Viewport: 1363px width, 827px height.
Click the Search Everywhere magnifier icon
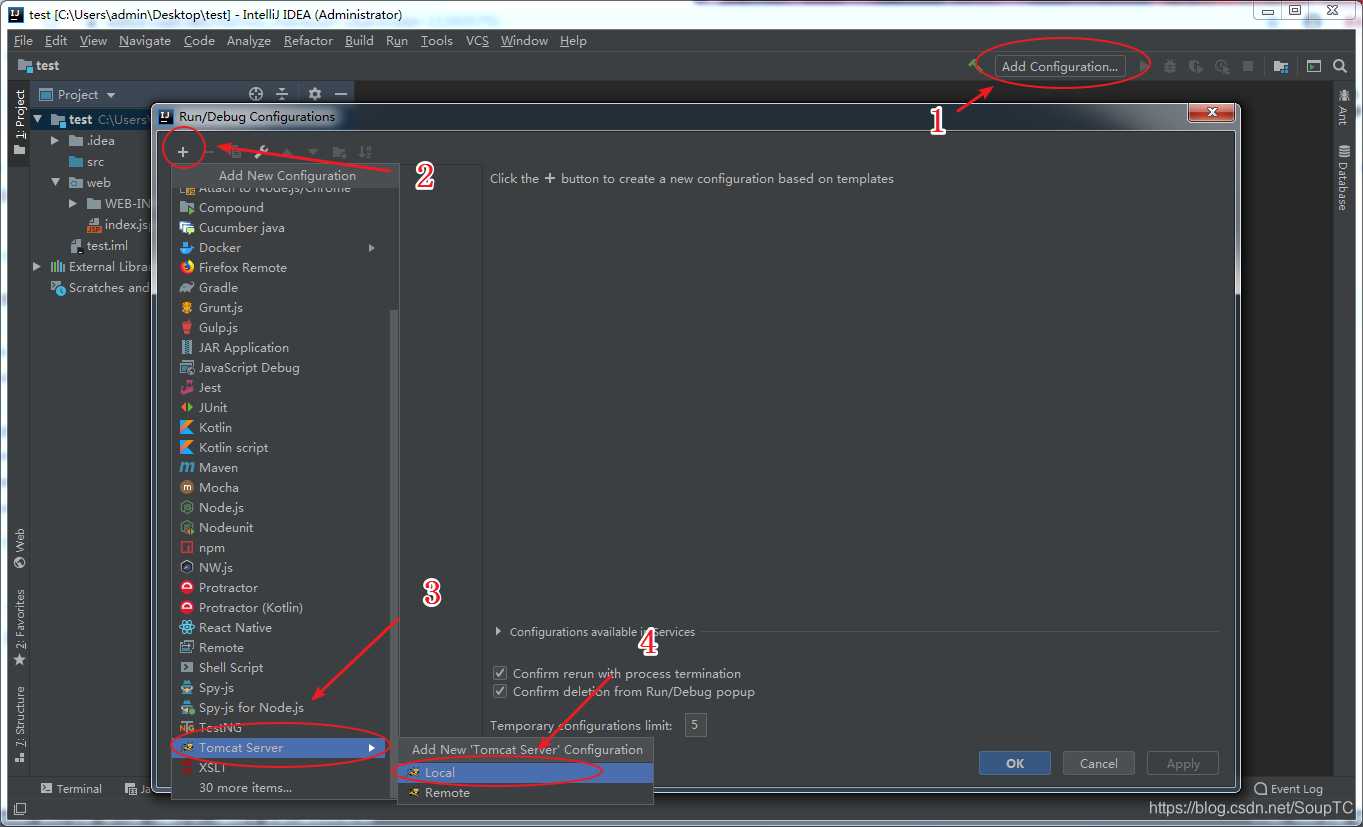[x=1340, y=66]
